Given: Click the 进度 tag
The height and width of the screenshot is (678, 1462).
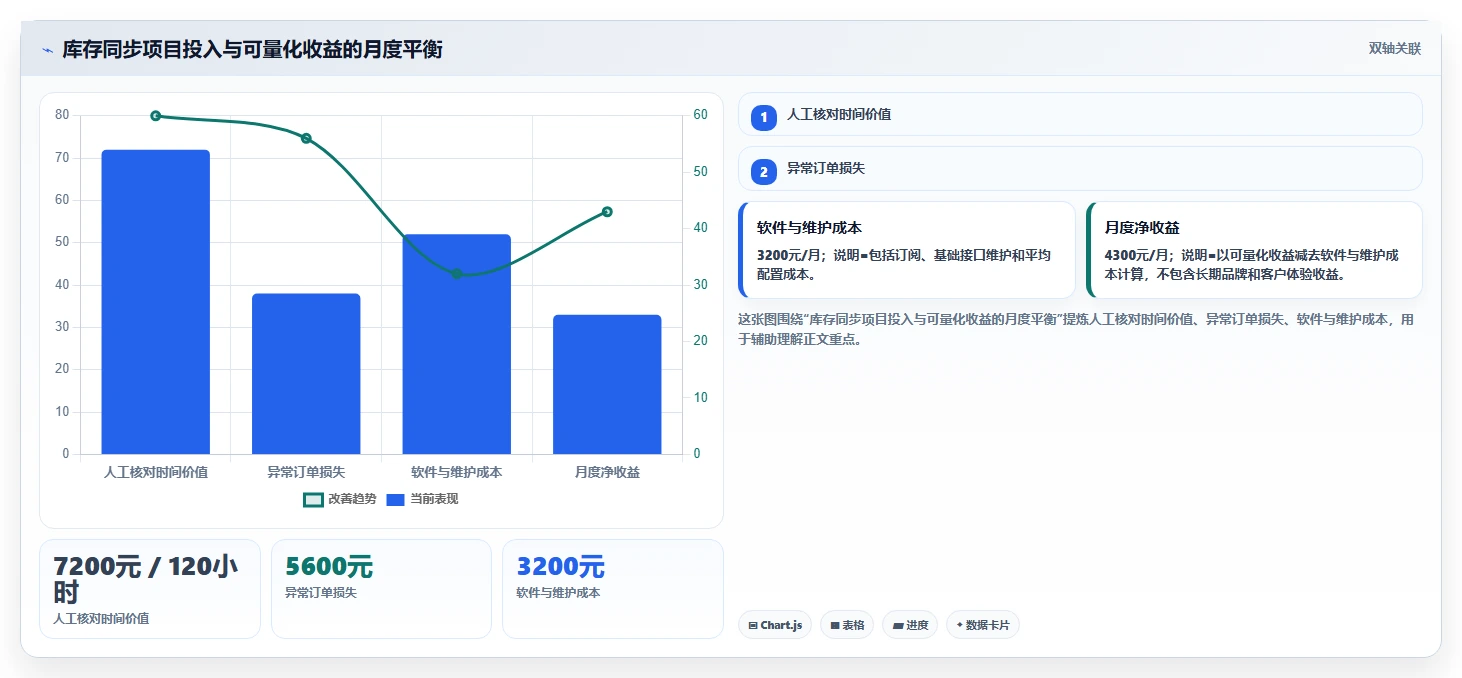Looking at the screenshot, I should point(910,625).
